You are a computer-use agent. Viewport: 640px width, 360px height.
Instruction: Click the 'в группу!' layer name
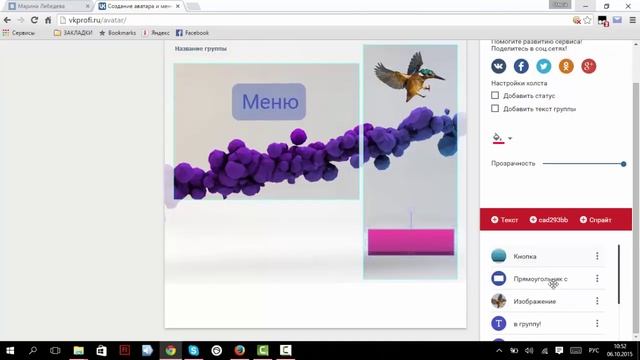[x=527, y=324]
